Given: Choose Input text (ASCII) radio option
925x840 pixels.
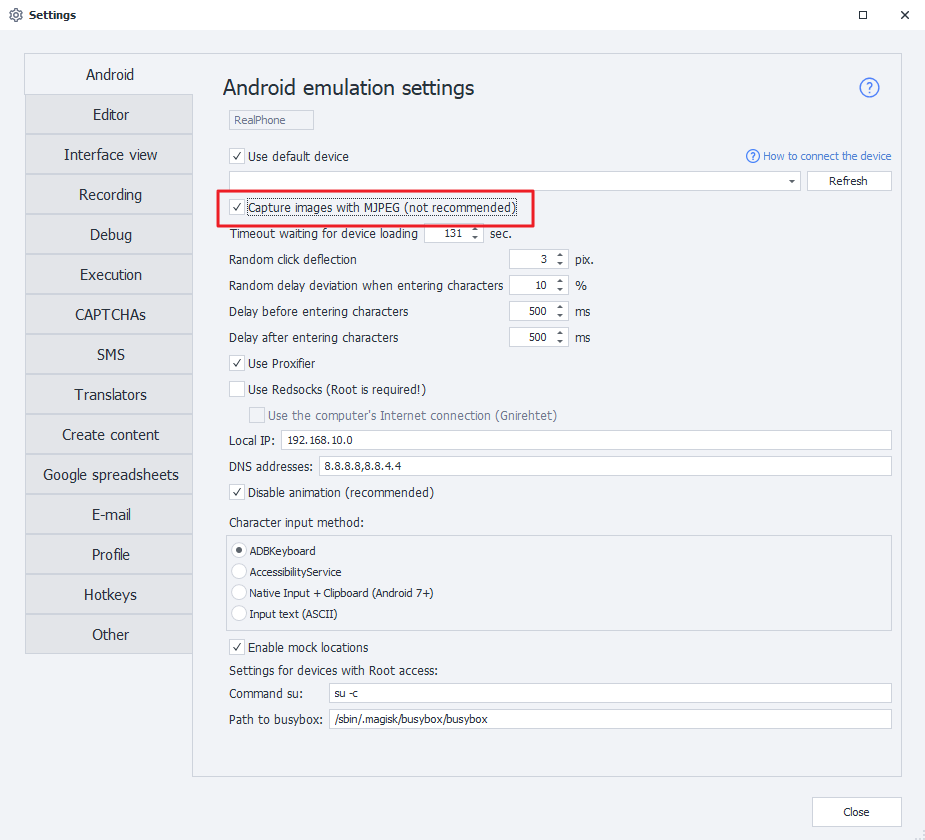Looking at the screenshot, I should tap(239, 613).
